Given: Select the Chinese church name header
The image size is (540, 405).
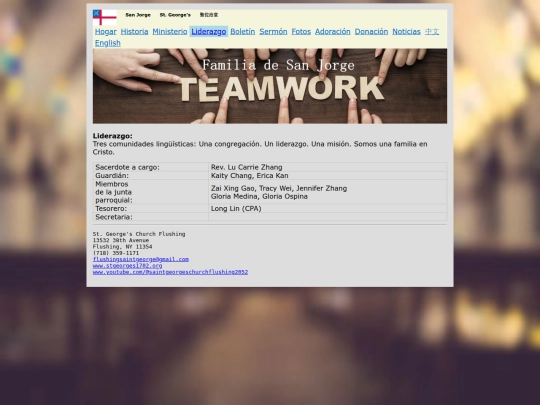Looking at the screenshot, I should 209,15.
